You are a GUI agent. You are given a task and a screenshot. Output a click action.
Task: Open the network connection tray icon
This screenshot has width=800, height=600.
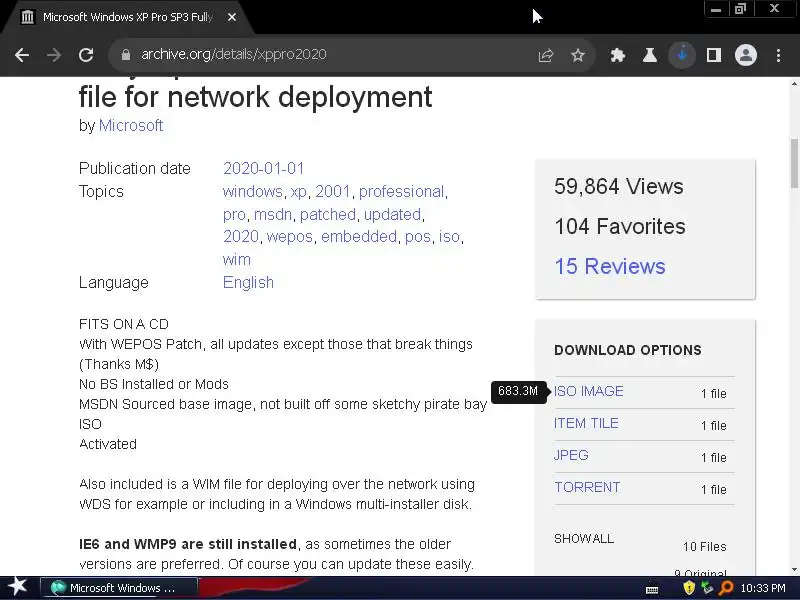click(x=707, y=588)
